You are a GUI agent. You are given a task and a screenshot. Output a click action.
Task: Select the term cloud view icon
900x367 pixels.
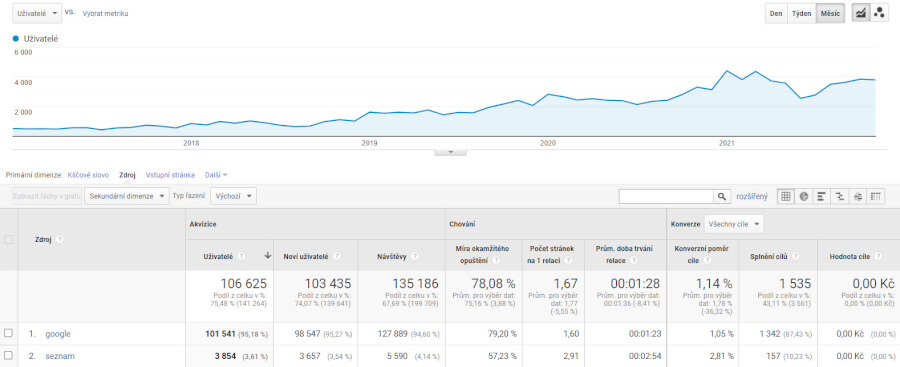858,196
